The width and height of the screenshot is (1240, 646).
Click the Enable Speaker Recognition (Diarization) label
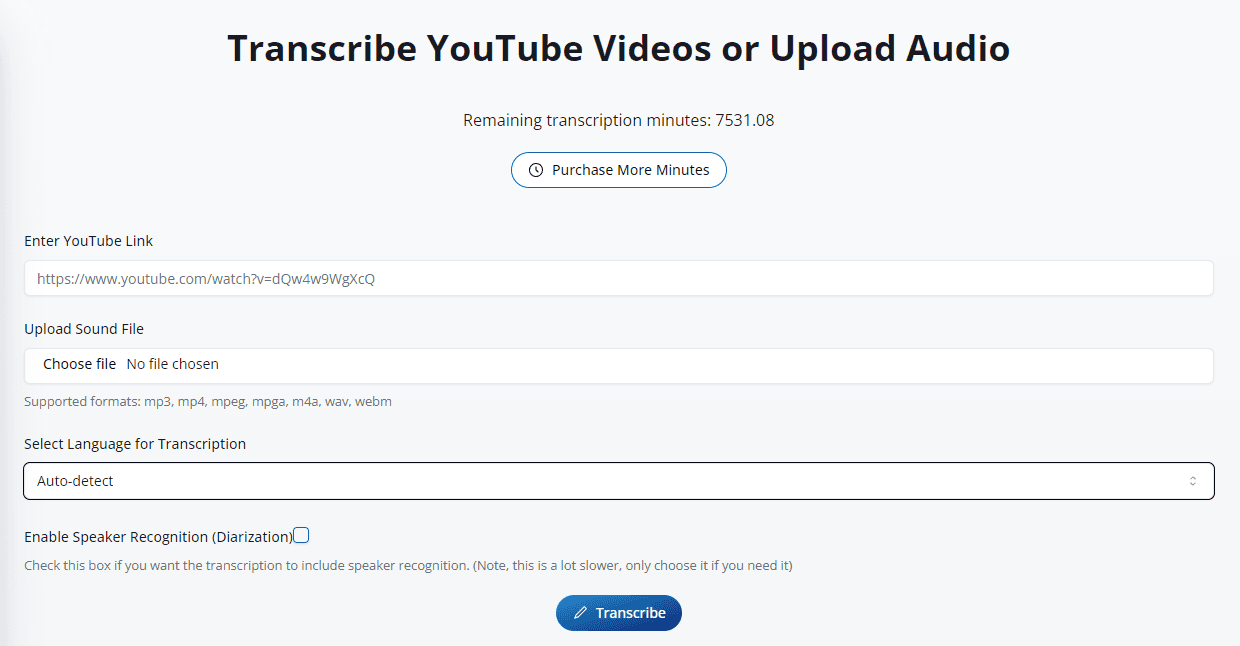click(x=158, y=537)
